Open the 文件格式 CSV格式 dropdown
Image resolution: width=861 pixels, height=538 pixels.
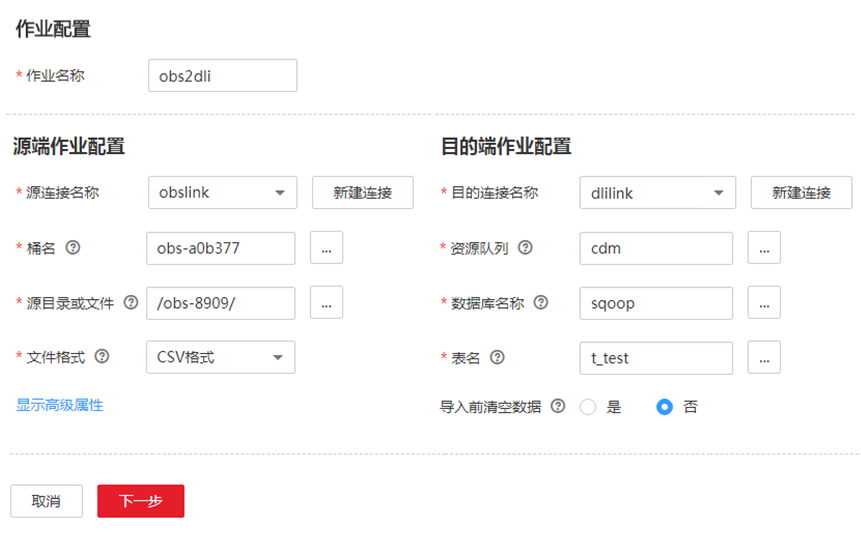pyautogui.click(x=221, y=357)
